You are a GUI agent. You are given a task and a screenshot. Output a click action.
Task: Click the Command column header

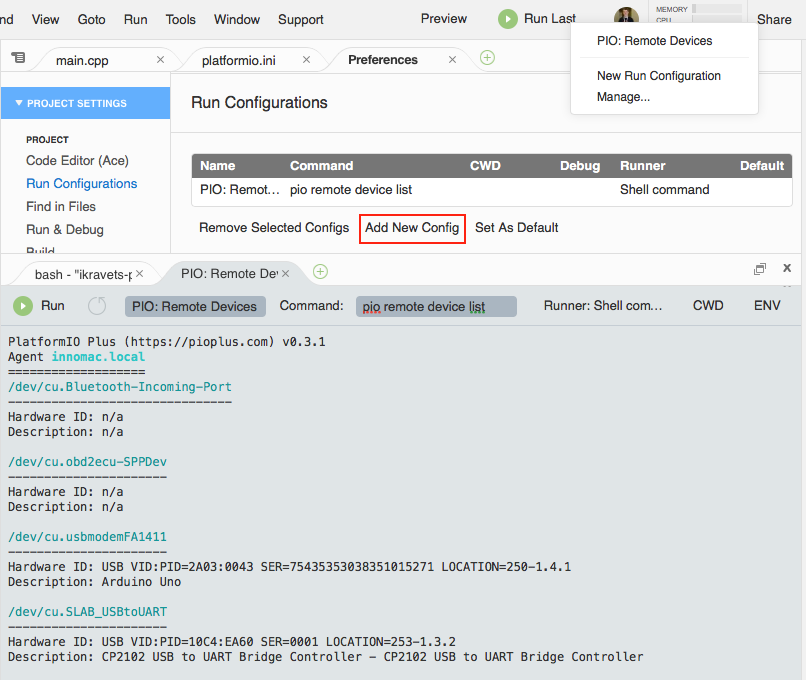point(321,166)
